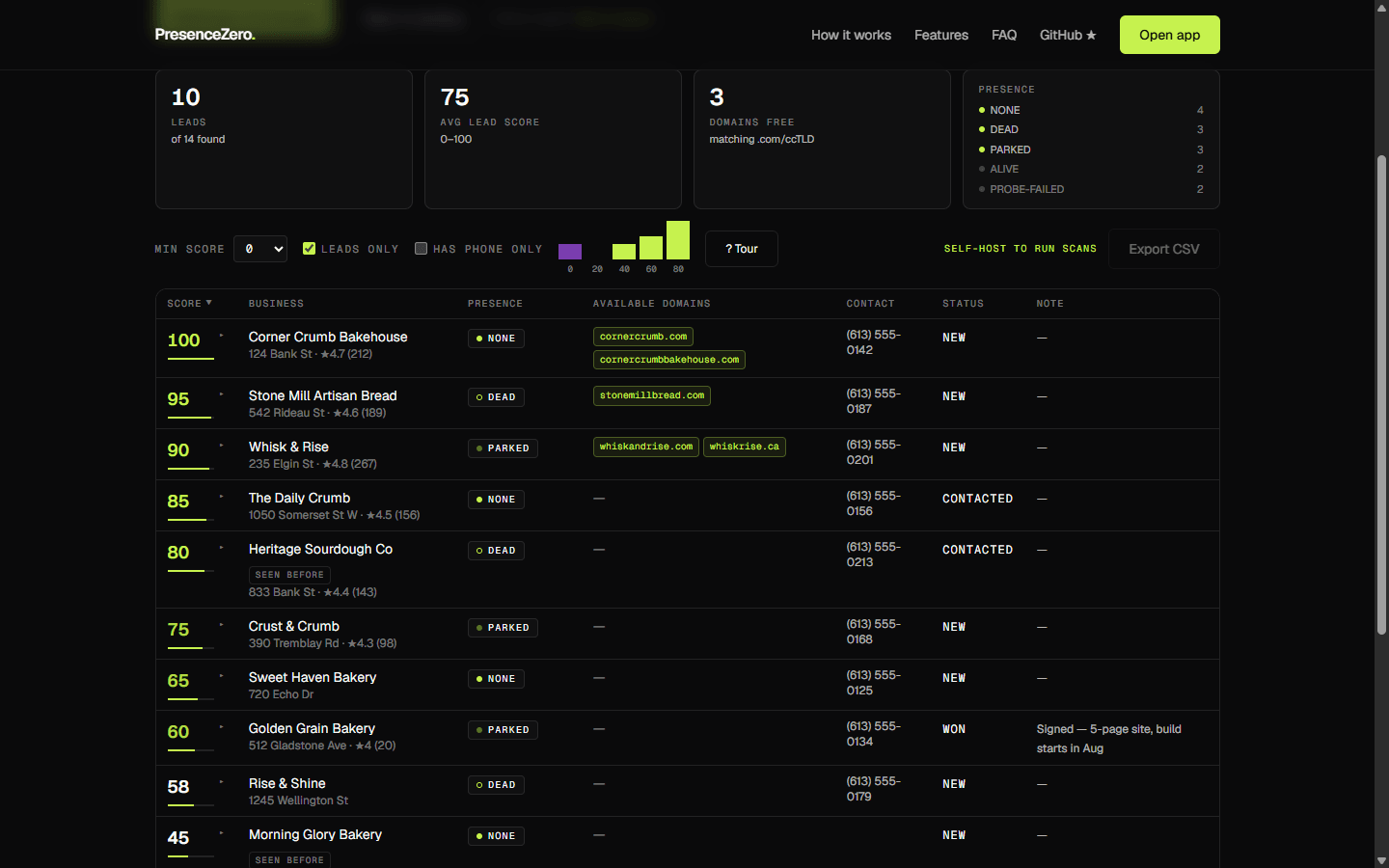Enable the Has Phone Only checkbox
1389x868 pixels.
click(421, 249)
